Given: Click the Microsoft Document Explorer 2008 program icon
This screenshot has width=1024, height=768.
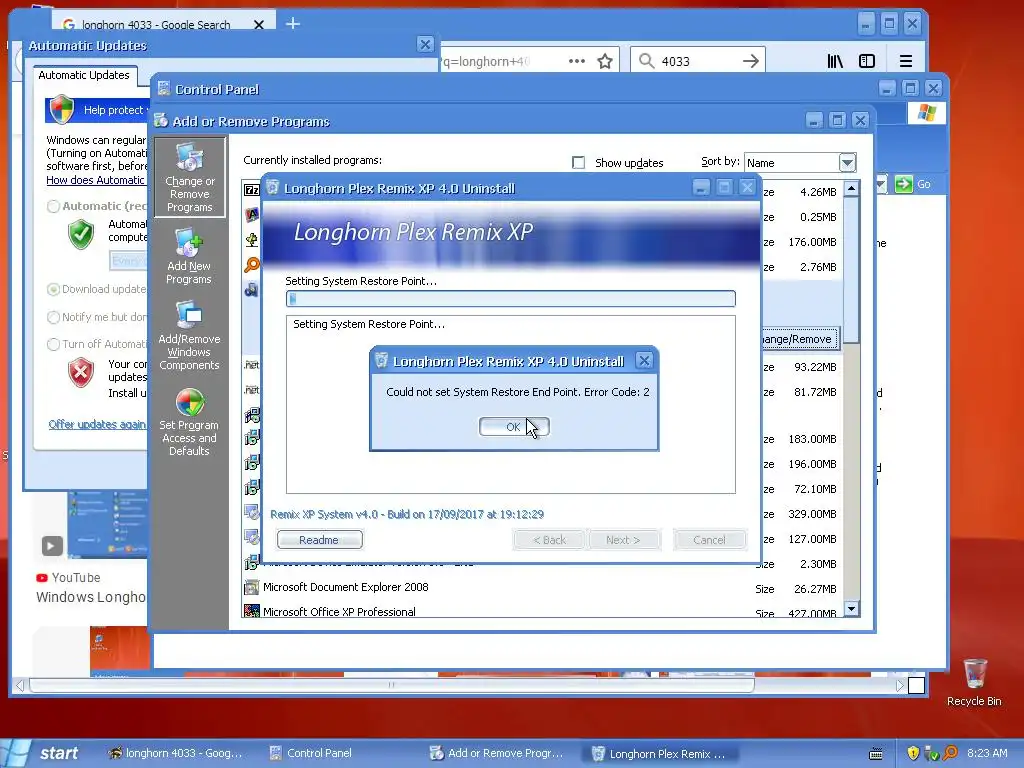Looking at the screenshot, I should (x=251, y=588).
